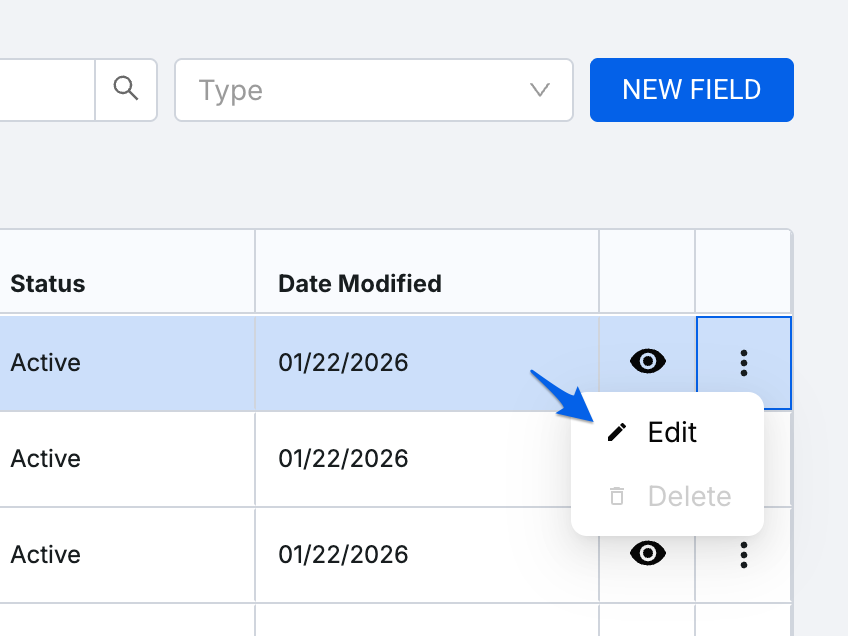848x636 pixels.
Task: Sort by the Date Modified column header
Action: [x=359, y=283]
